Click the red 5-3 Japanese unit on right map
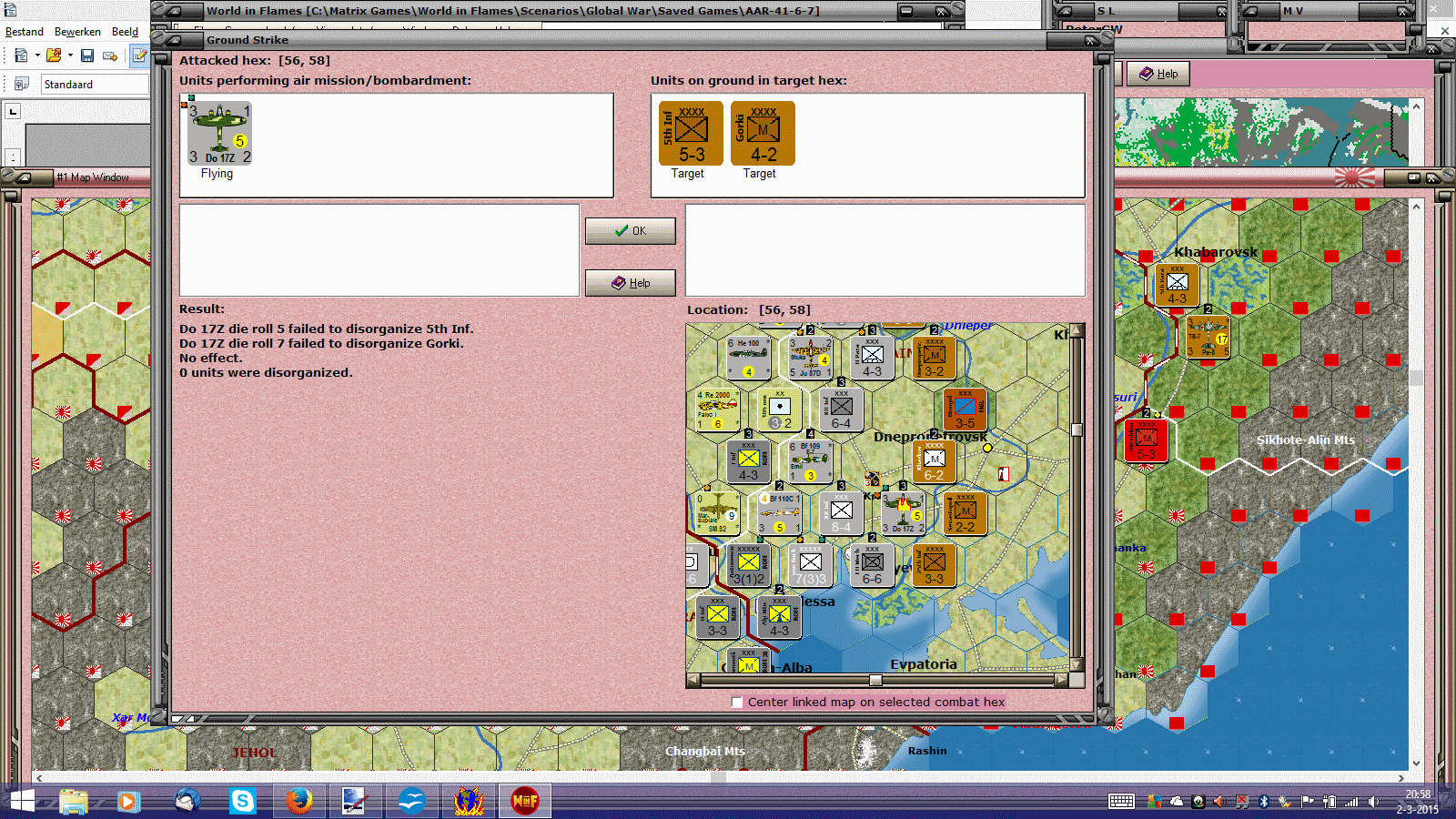This screenshot has width=1456, height=819. click(x=1146, y=440)
